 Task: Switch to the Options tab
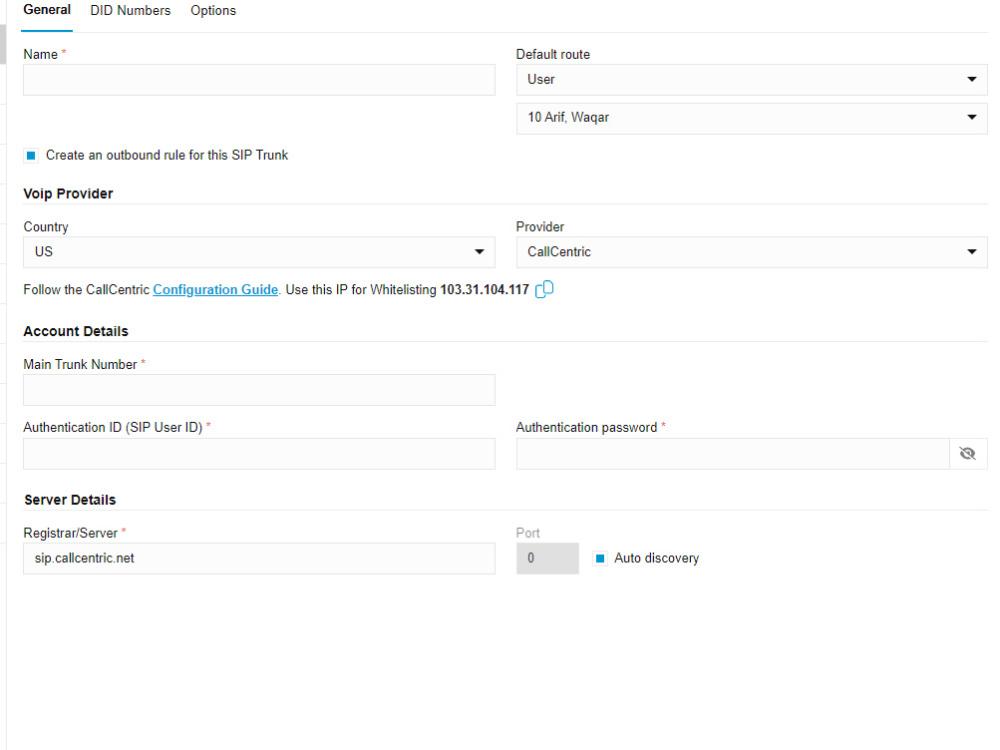[213, 11]
